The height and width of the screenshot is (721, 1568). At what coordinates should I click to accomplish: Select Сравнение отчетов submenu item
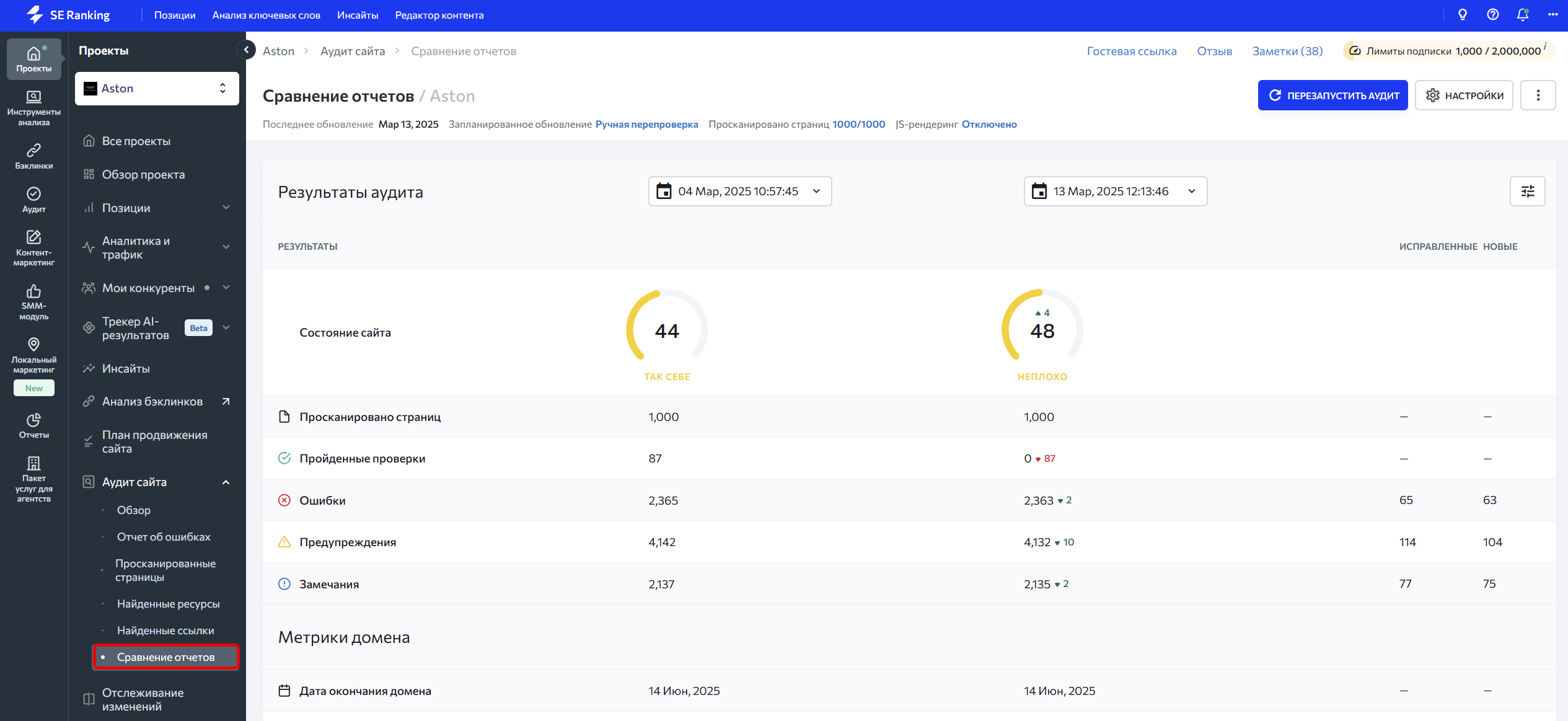click(165, 657)
